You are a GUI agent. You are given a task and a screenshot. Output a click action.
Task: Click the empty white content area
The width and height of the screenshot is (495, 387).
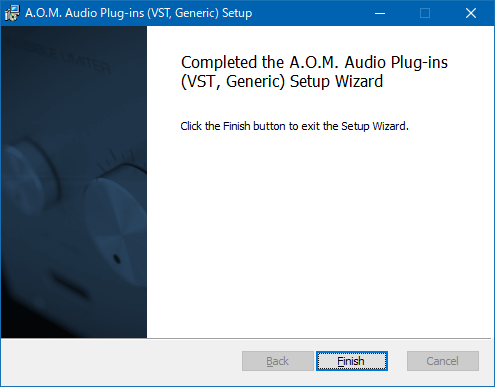(320, 233)
